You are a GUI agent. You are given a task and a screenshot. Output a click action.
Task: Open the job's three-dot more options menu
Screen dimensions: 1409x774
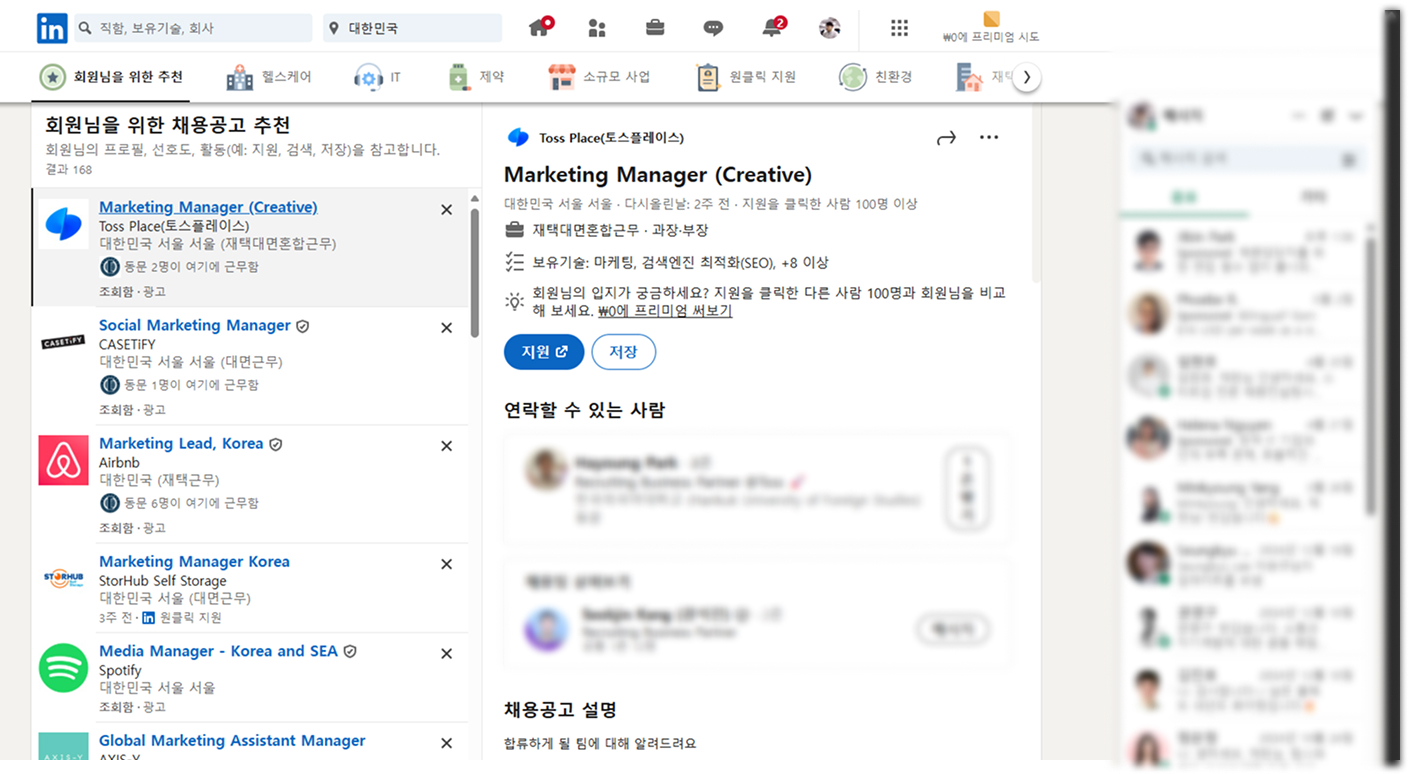(x=989, y=138)
